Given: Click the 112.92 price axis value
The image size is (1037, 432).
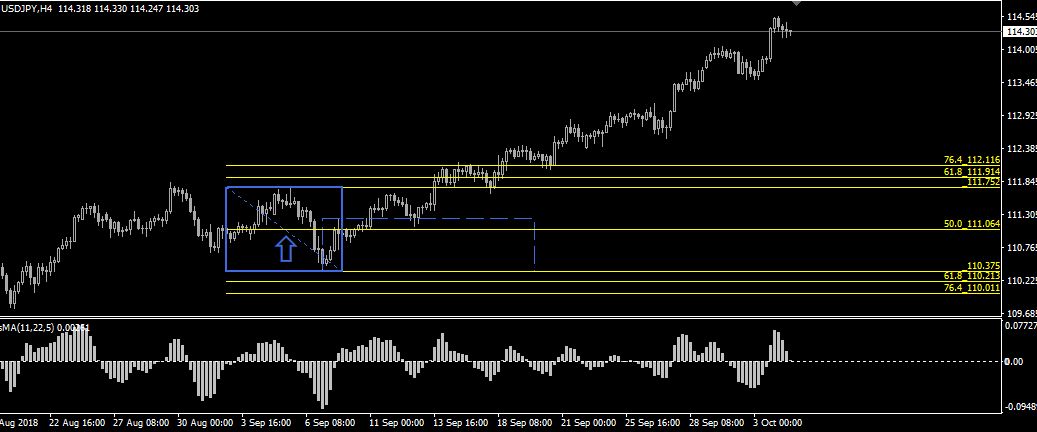Looking at the screenshot, I should [x=1022, y=116].
